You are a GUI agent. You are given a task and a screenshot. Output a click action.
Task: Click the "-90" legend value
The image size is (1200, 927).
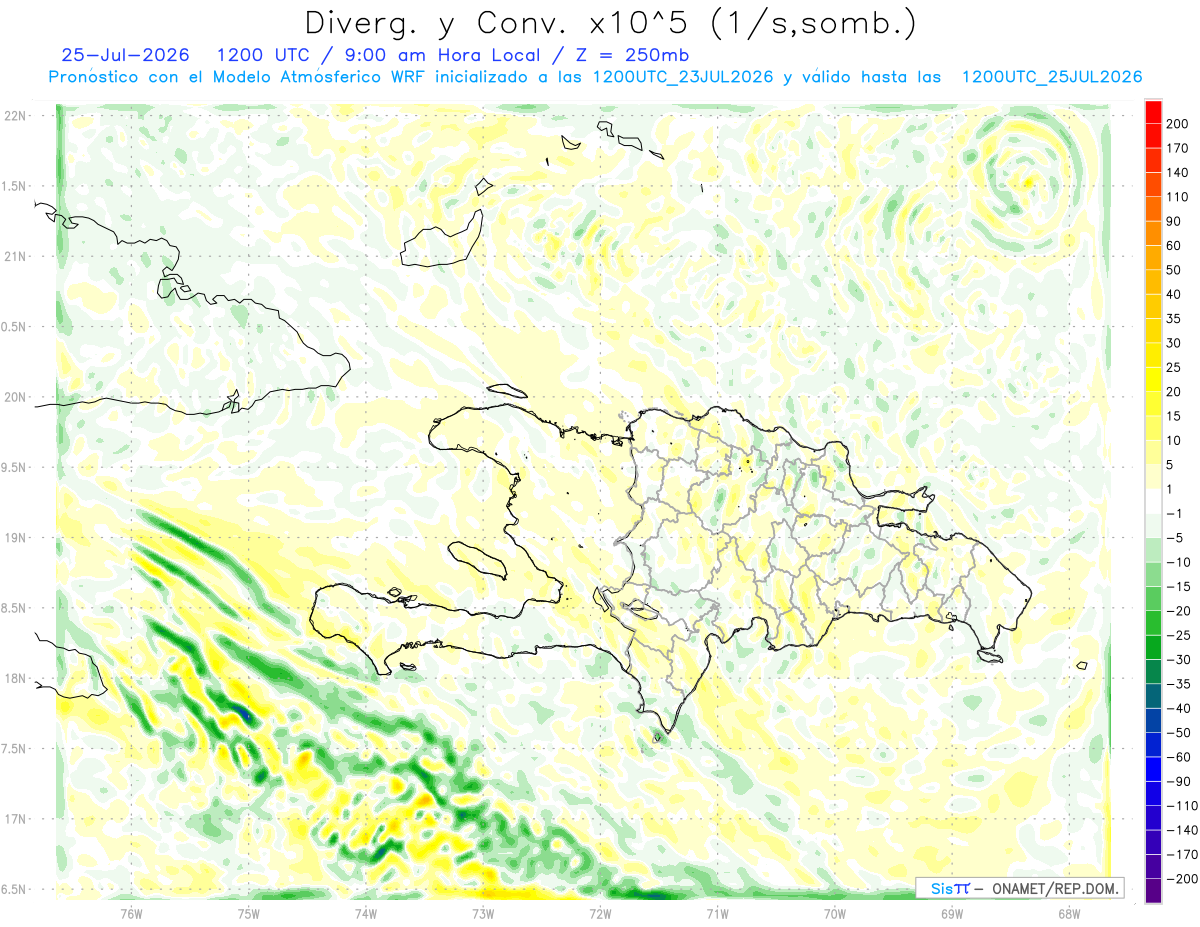pos(1178,781)
